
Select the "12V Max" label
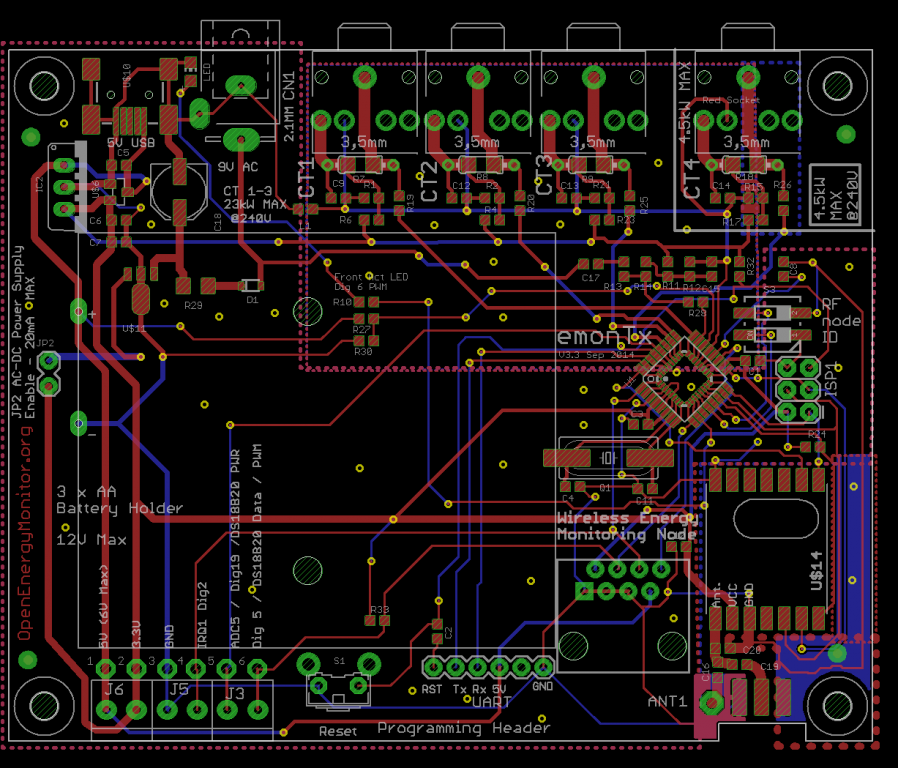click(92, 539)
